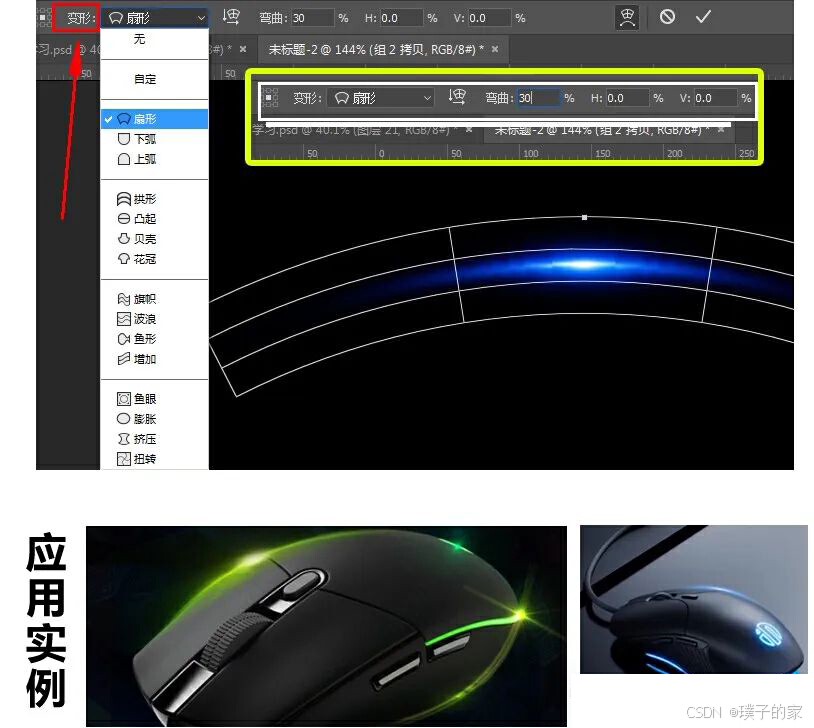Pick 挤压 squeeze warp
Screen dimensions: 814x728
click(155, 439)
